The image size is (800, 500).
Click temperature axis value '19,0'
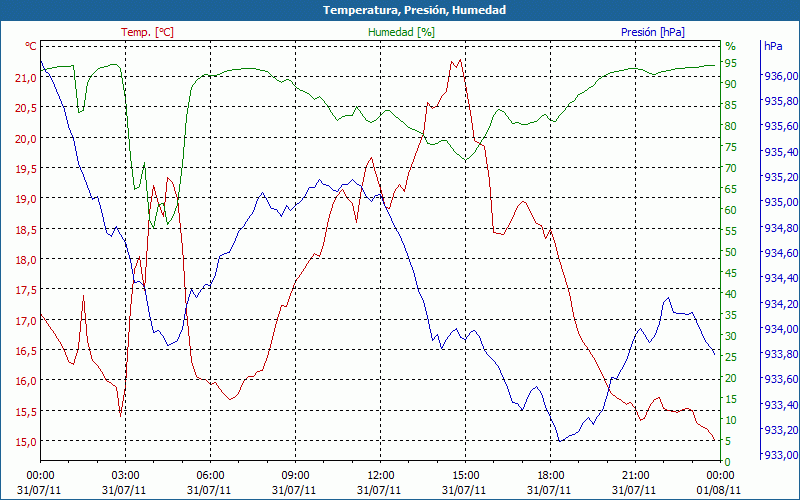coord(26,199)
